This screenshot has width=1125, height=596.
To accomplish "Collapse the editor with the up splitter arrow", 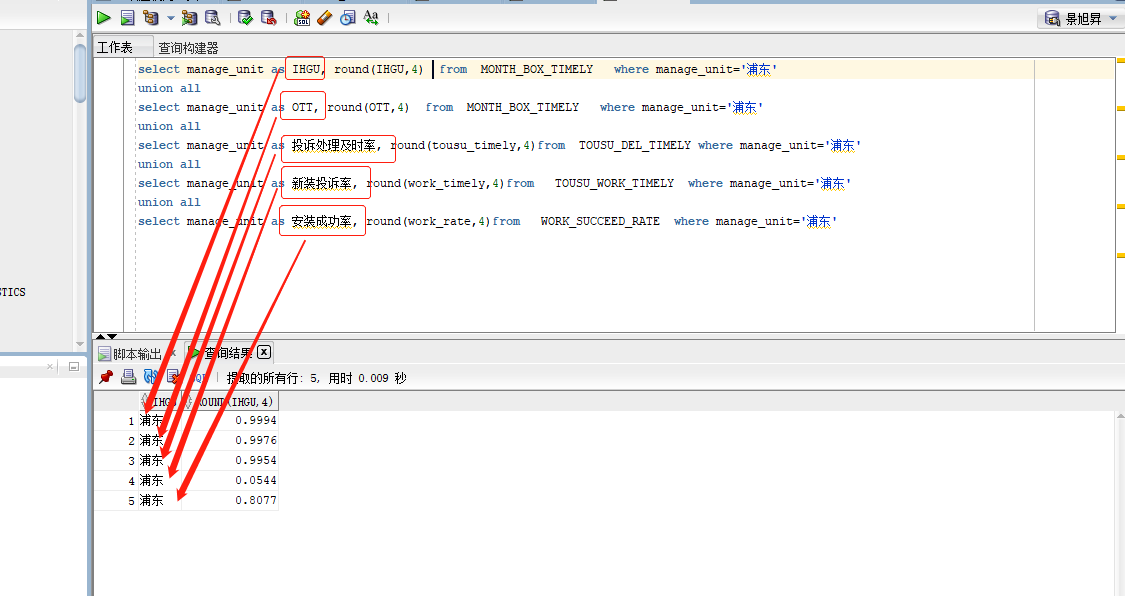I will (x=100, y=336).
